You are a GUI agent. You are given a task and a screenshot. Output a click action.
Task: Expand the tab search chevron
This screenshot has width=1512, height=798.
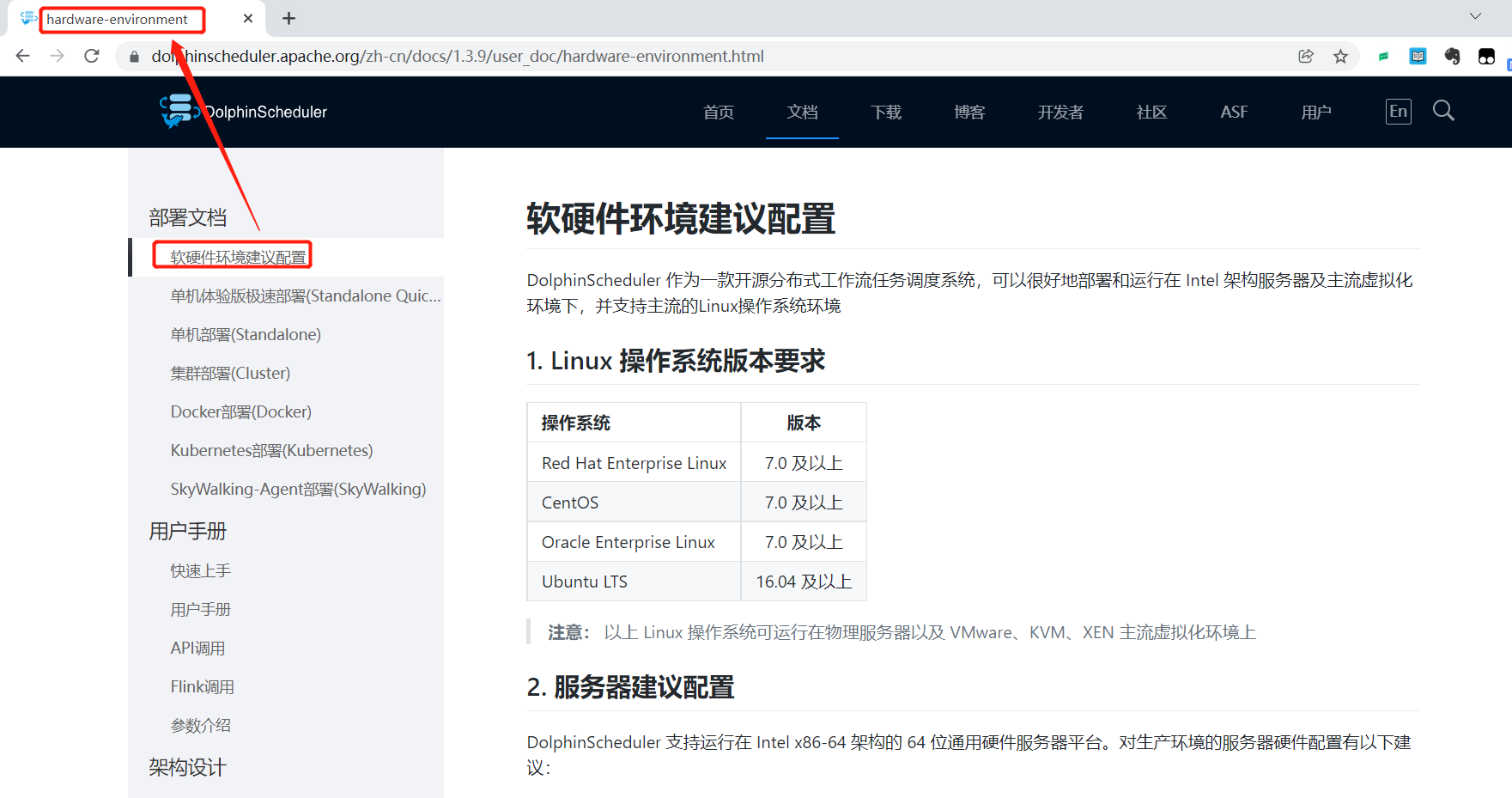(1475, 16)
